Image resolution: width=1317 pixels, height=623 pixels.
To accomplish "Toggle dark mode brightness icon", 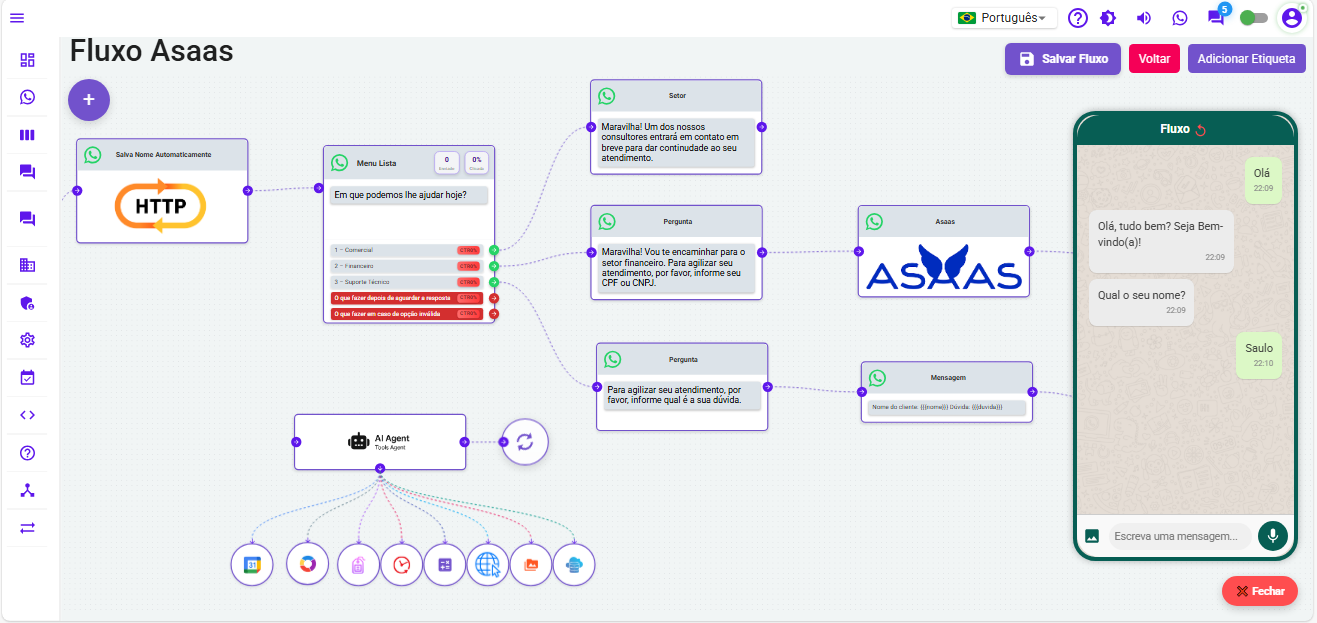I will click(1108, 18).
